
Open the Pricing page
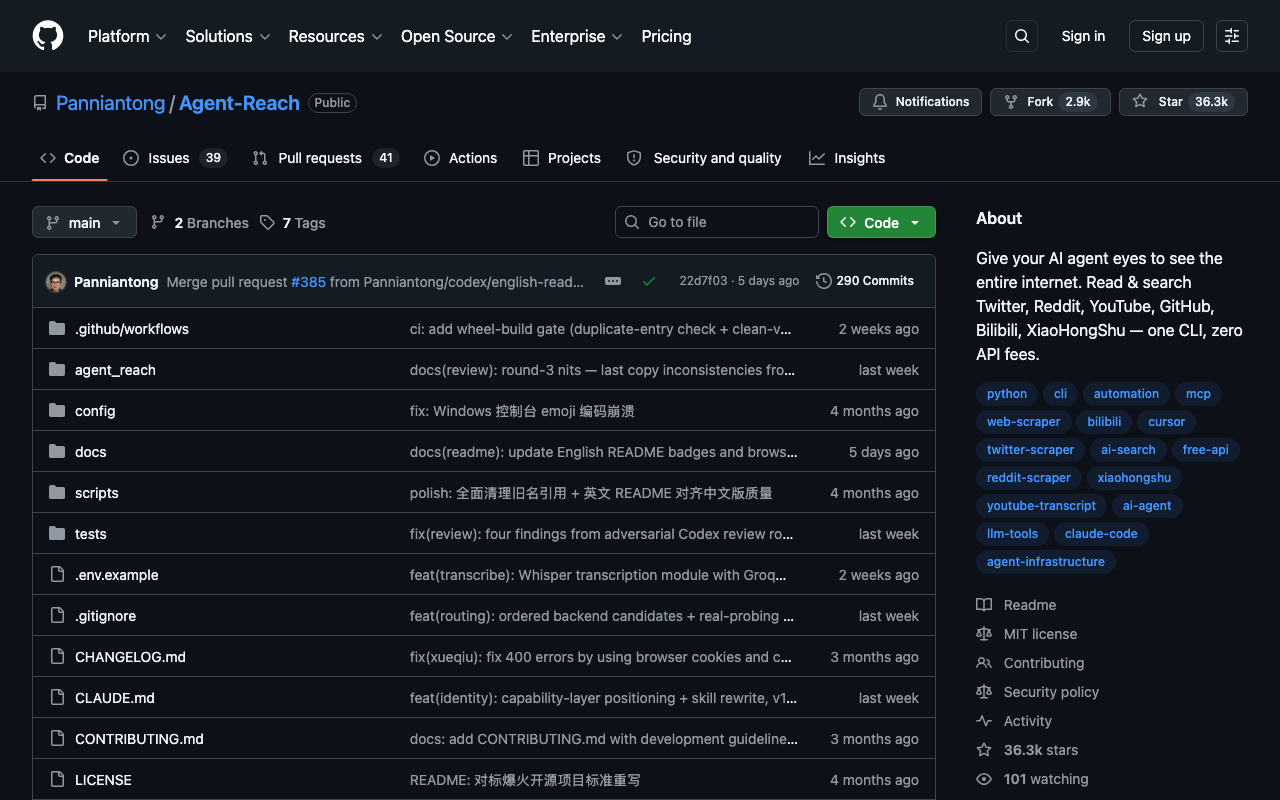666,36
